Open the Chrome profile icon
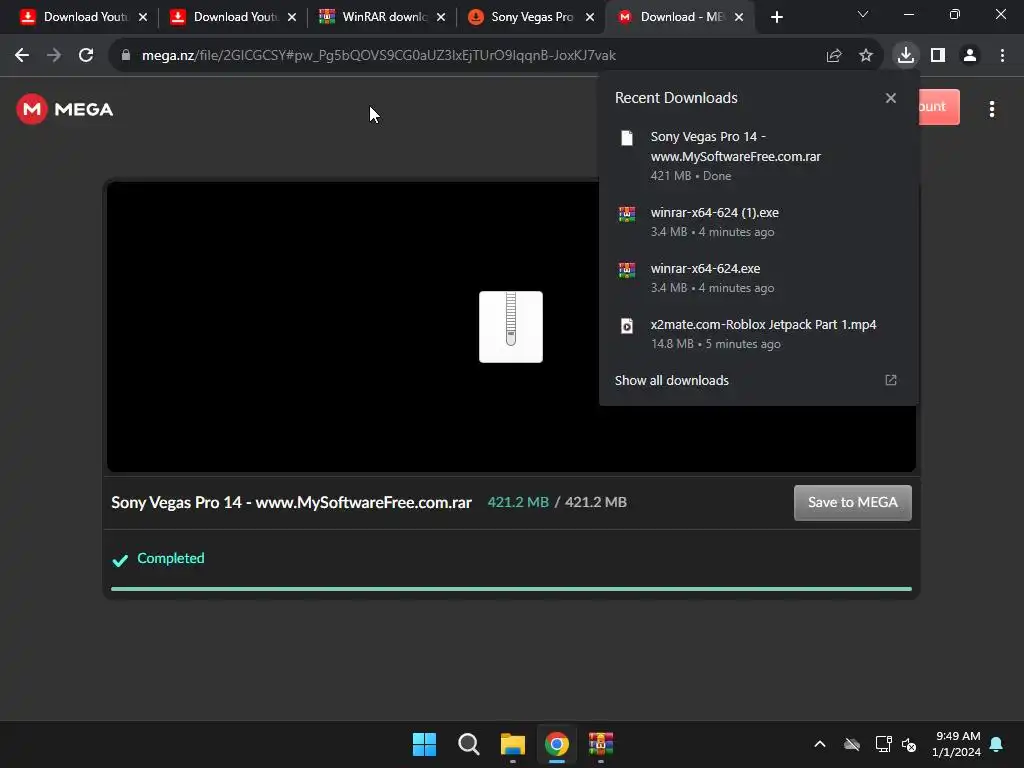Image resolution: width=1024 pixels, height=768 pixels. [x=970, y=56]
